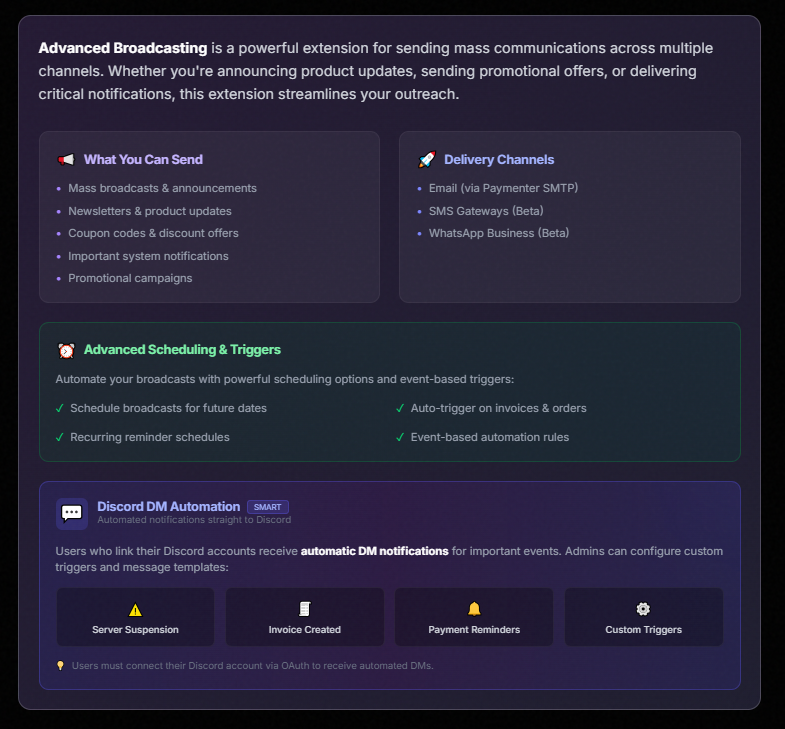
Task: Click the checkmark beside Recurring reminder schedules
Action: coord(60,437)
